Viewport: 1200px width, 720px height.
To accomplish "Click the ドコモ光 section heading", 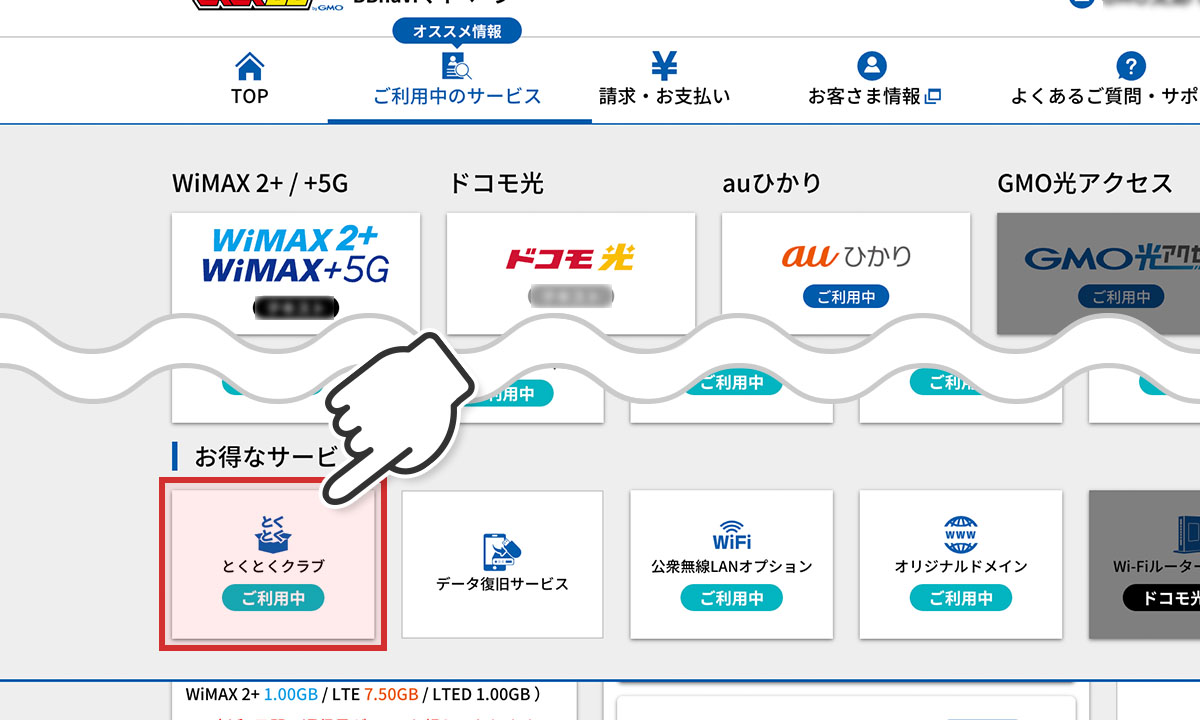I will pyautogui.click(x=495, y=184).
